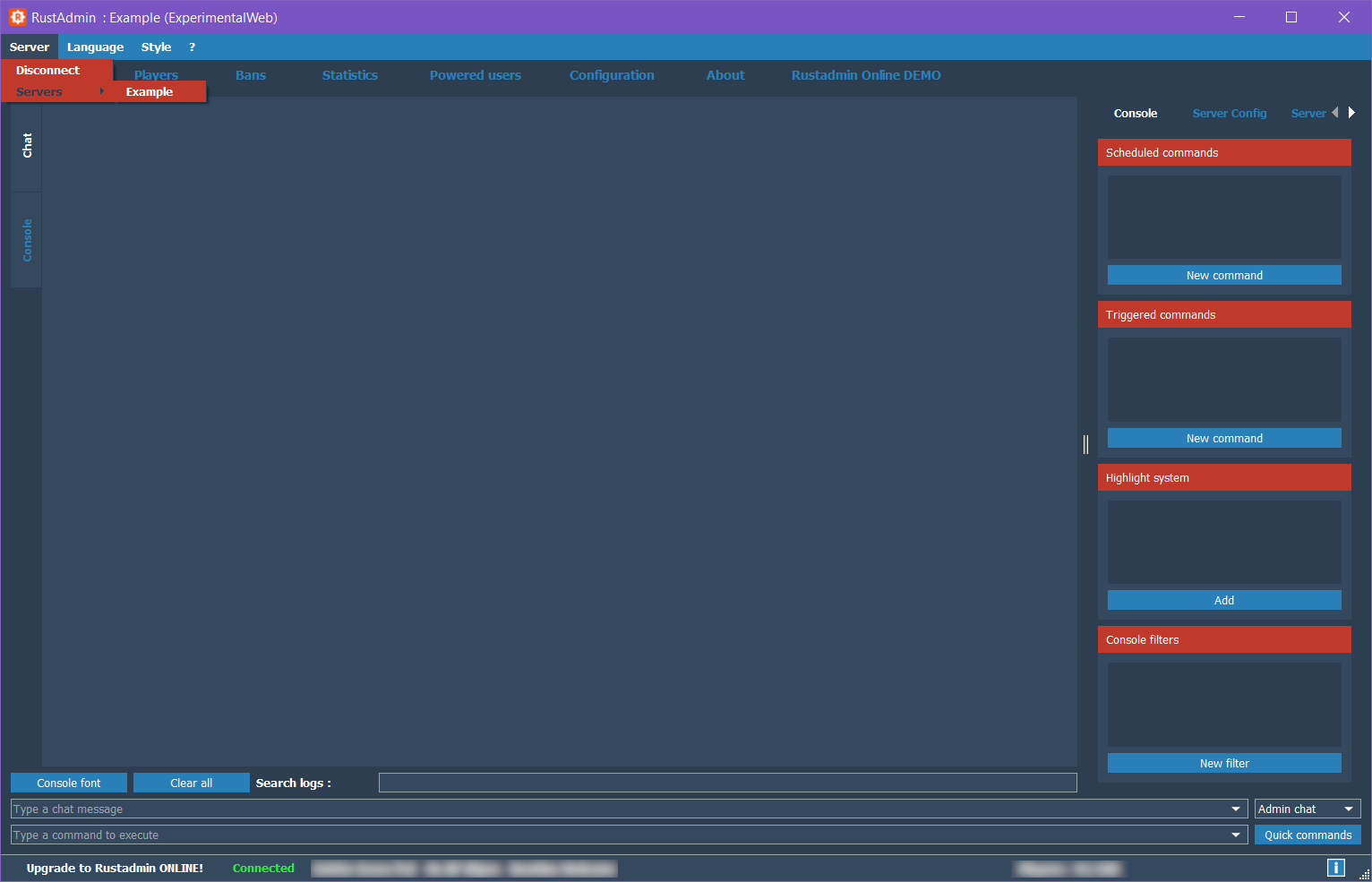This screenshot has height=882, width=1372.
Task: Choose Example server in submenu
Action: pos(150,92)
